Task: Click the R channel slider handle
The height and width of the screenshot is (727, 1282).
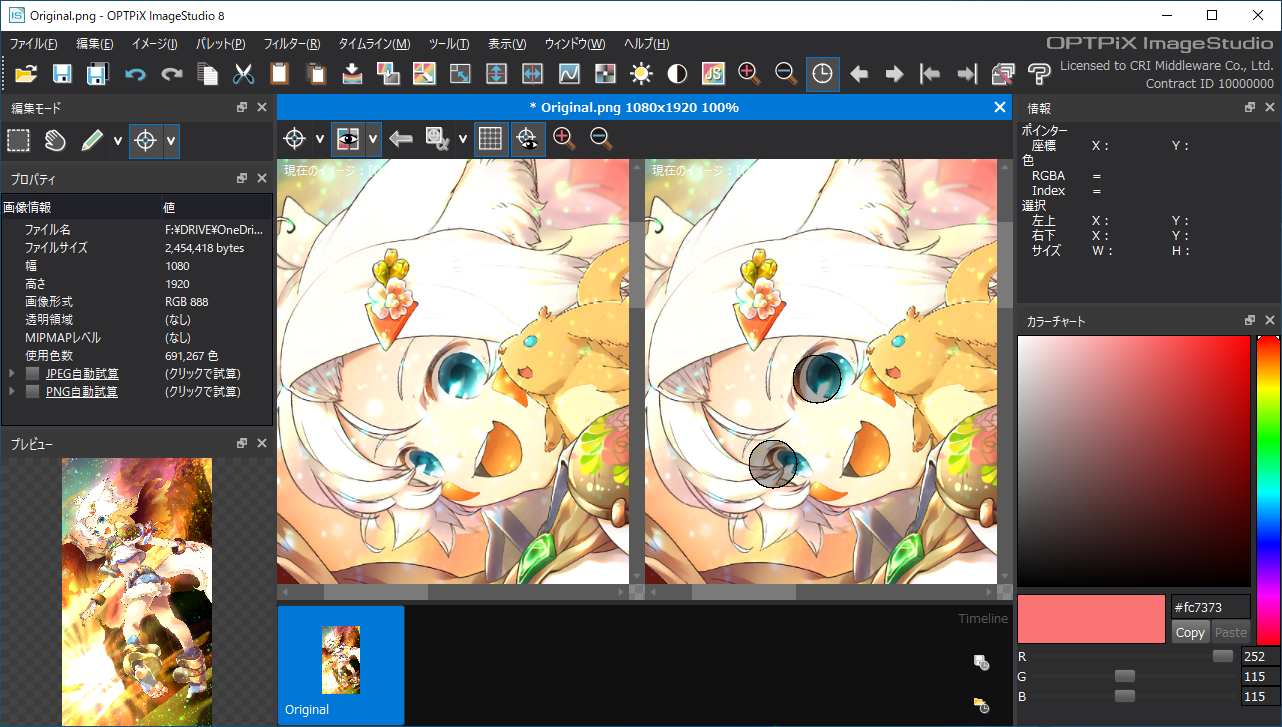Action: [1222, 656]
